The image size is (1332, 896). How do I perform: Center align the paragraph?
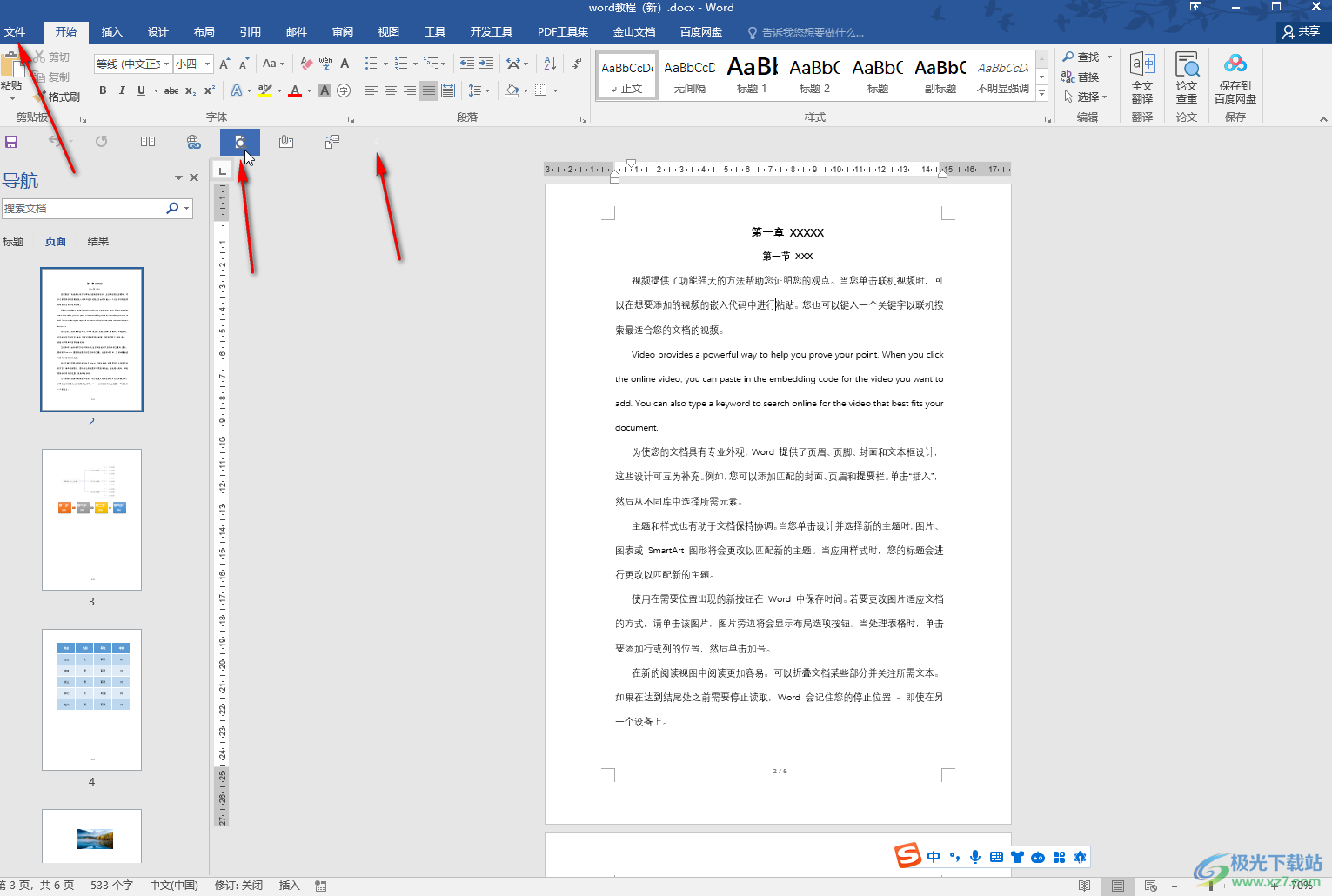(391, 90)
